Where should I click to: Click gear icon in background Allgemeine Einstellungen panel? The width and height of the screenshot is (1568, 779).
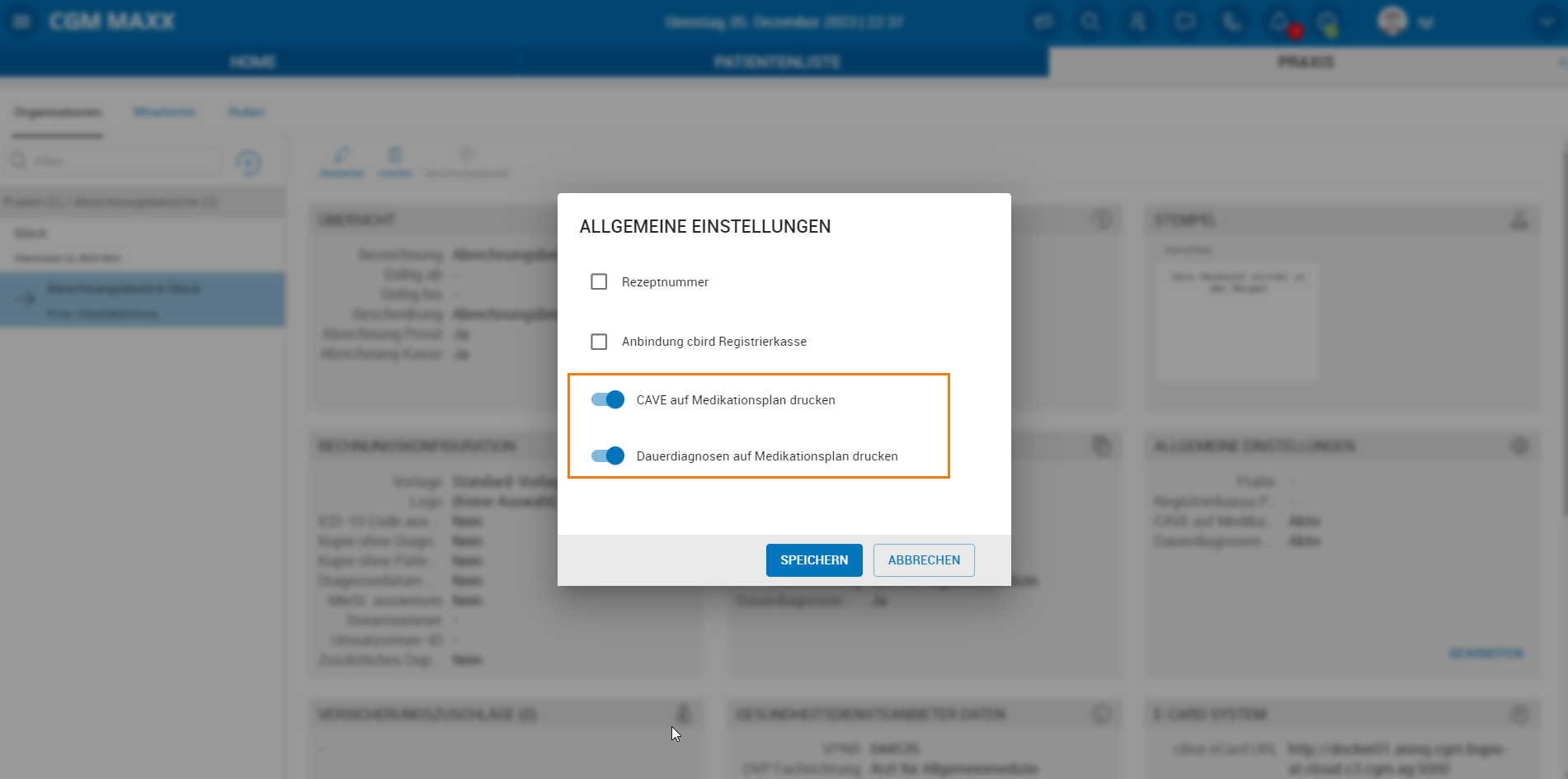point(1519,446)
